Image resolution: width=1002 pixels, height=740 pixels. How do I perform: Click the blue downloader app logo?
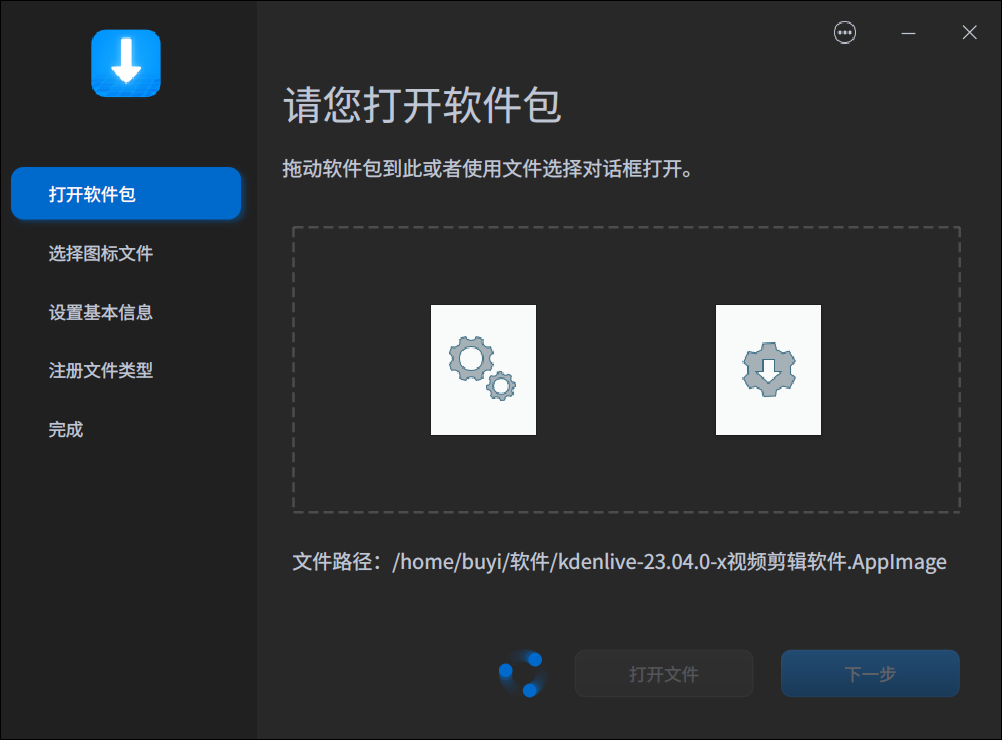point(126,63)
